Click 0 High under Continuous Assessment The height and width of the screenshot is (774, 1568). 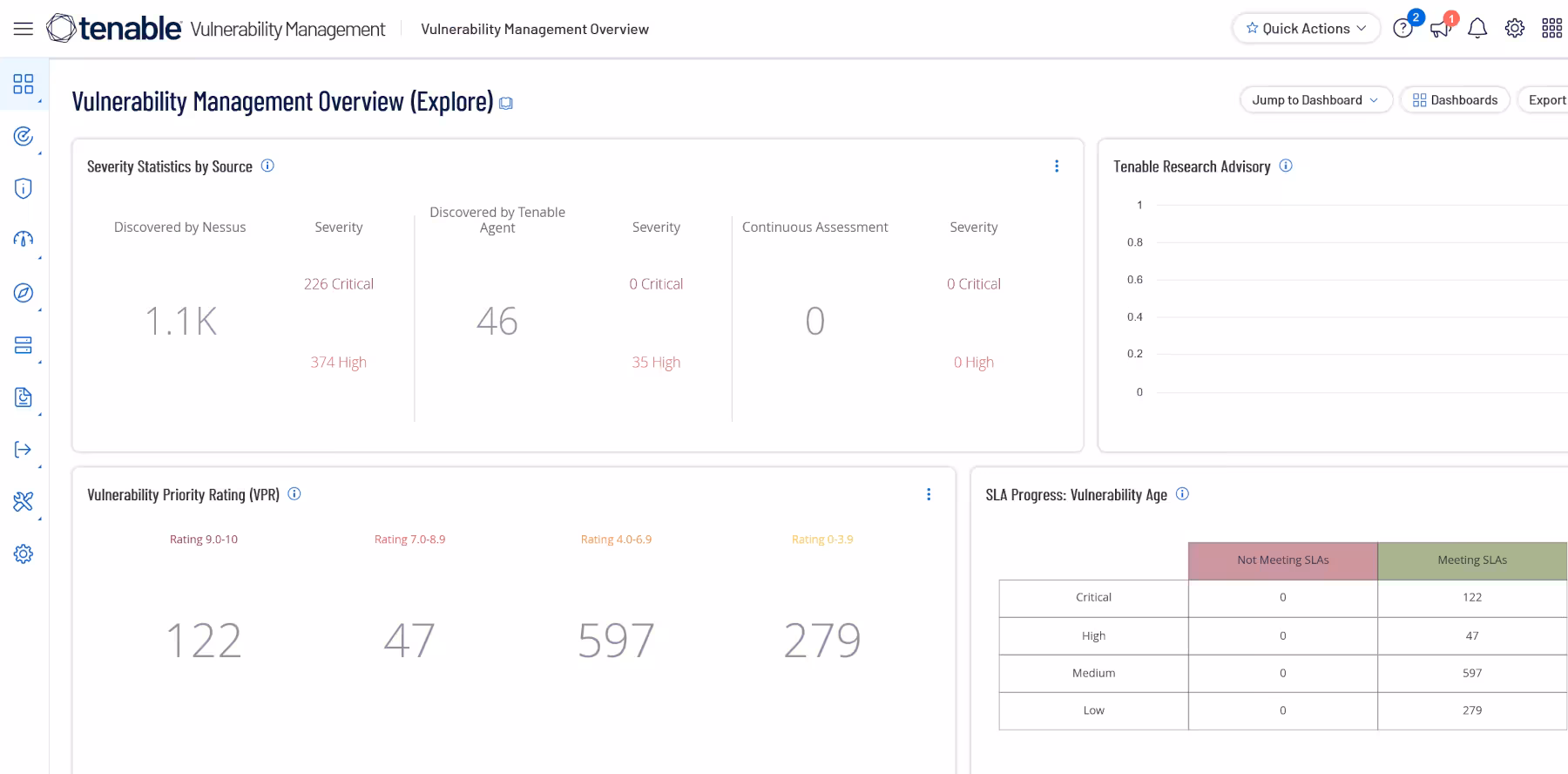pos(974,363)
